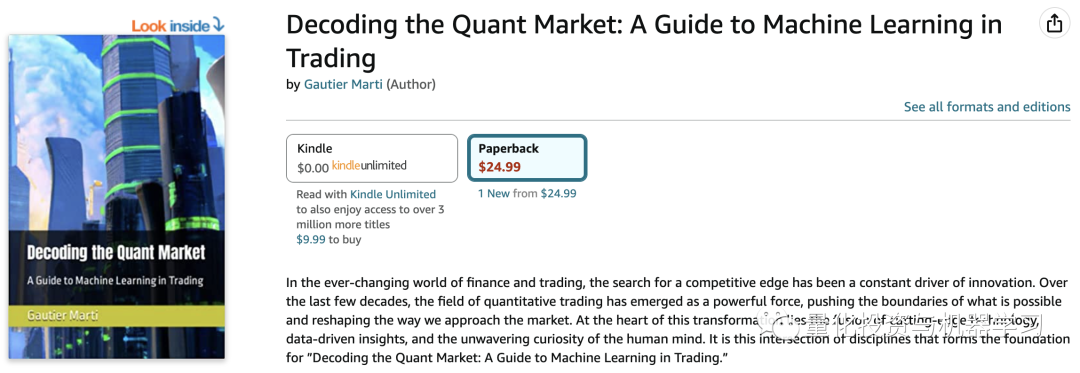Select the Paperback format option

(527, 158)
